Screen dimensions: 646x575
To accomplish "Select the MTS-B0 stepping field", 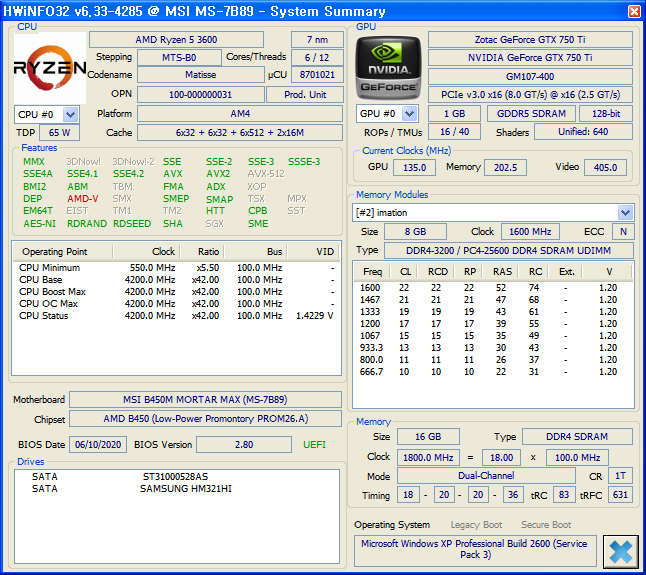I will tap(179, 58).
